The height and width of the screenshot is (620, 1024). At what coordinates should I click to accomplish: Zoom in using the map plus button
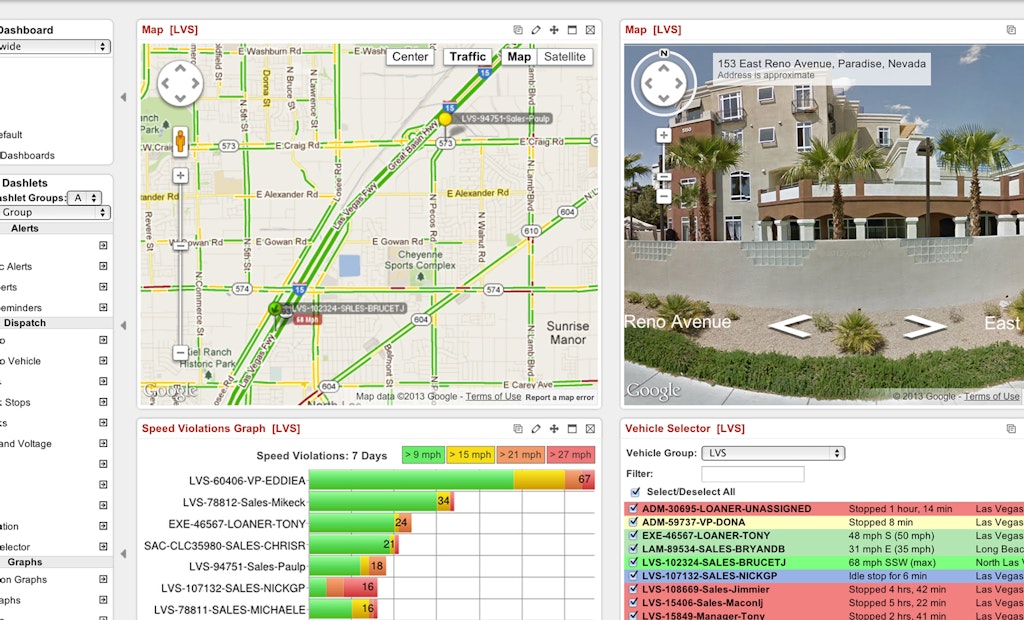tap(180, 176)
